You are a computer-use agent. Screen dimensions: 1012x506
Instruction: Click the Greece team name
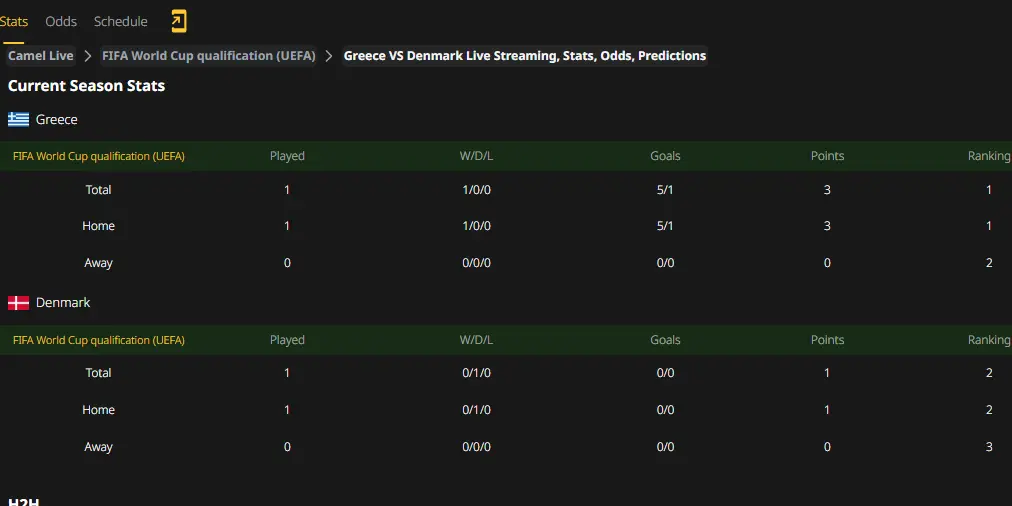pyautogui.click(x=57, y=119)
